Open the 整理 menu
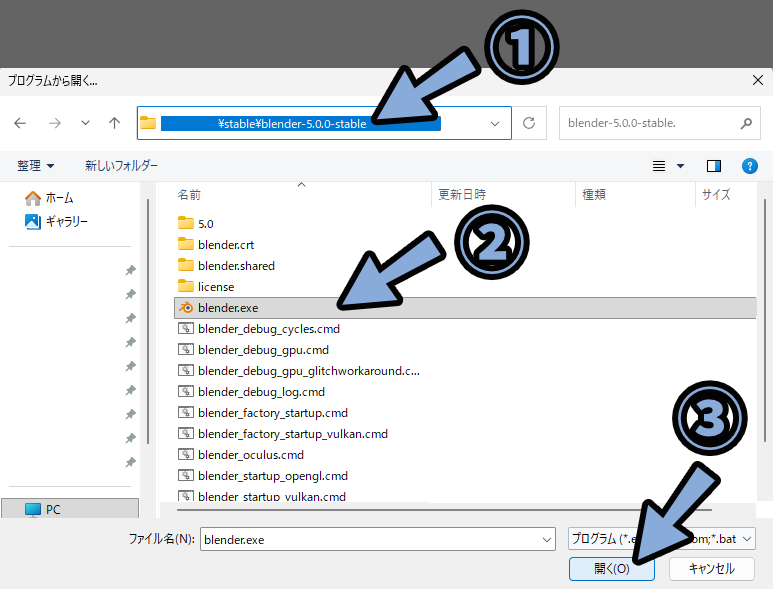The height and width of the screenshot is (589, 773). click(x=36, y=165)
